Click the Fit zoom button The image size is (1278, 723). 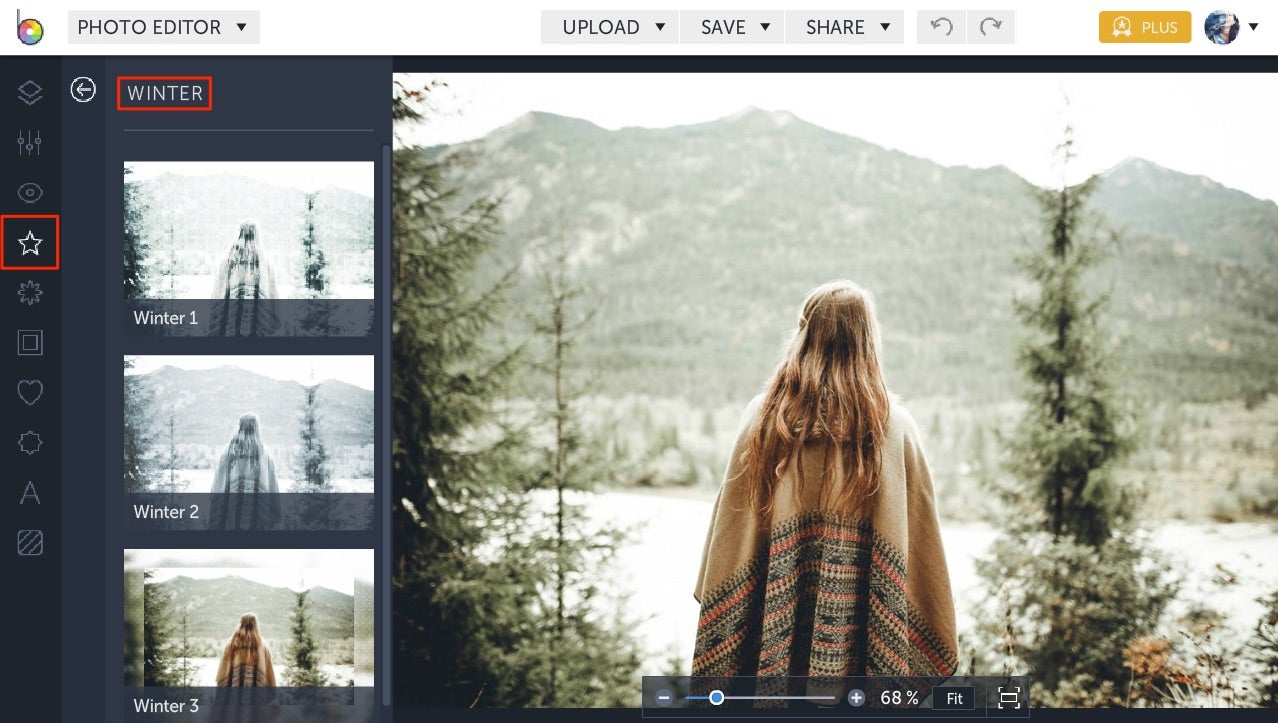953,698
